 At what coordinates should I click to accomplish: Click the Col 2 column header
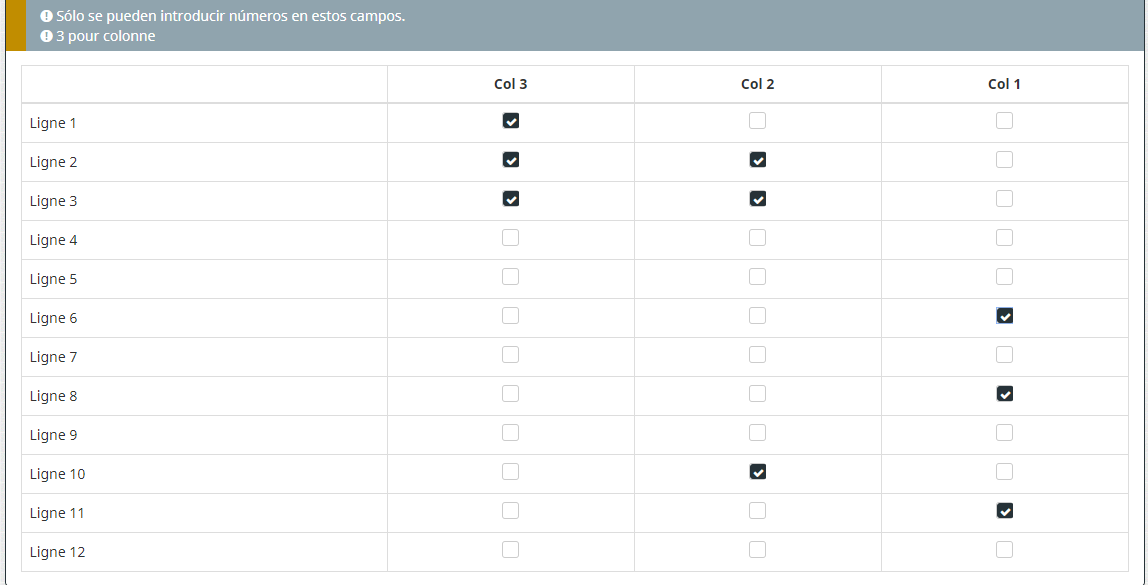coord(758,84)
